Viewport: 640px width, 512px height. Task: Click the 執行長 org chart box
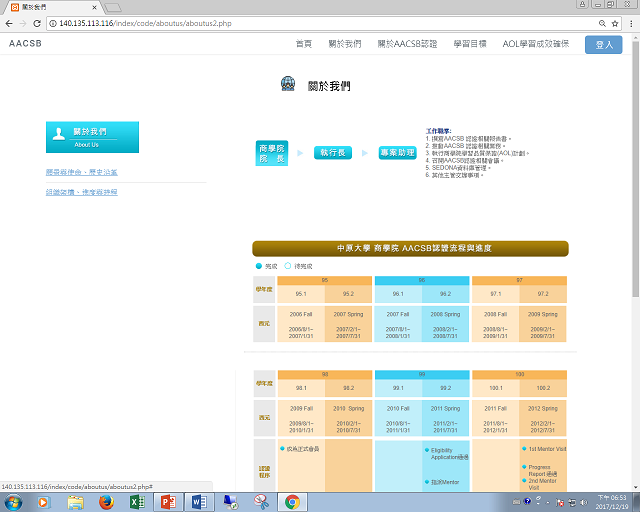pyautogui.click(x=333, y=153)
